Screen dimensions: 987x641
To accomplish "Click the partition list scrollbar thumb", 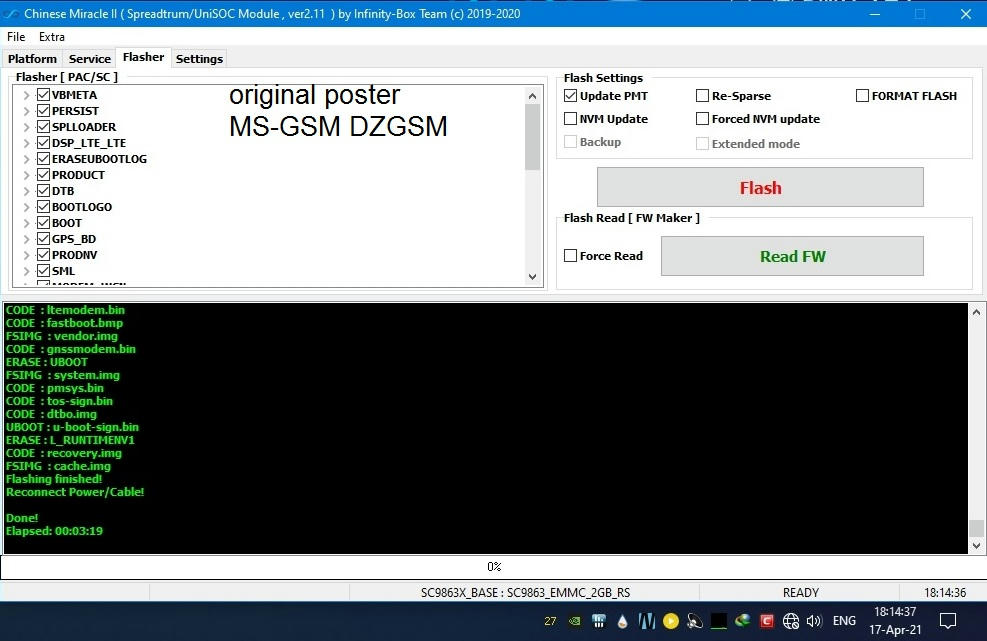I will (x=533, y=137).
